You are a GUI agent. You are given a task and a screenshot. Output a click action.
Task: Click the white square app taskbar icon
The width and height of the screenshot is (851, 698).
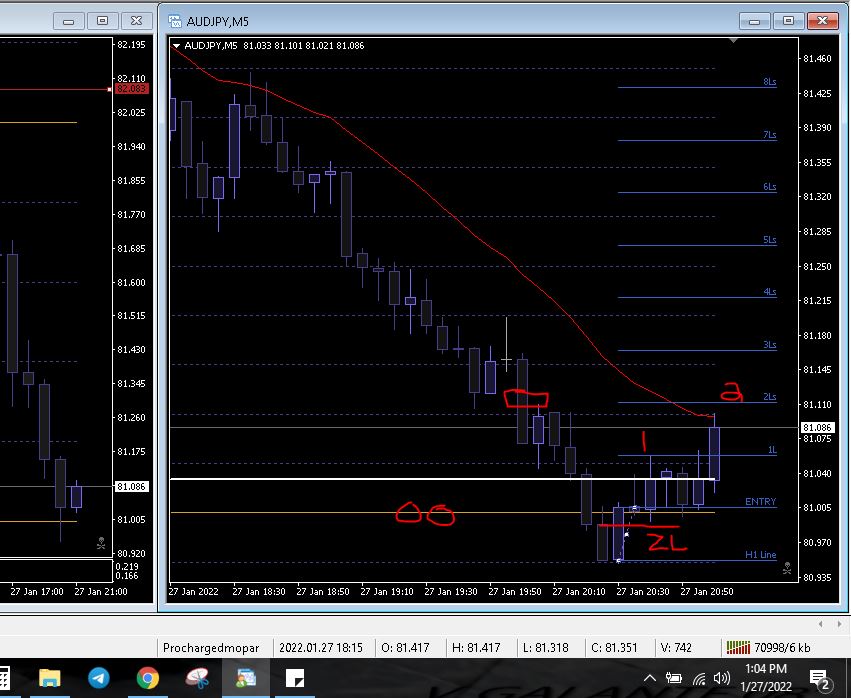295,678
